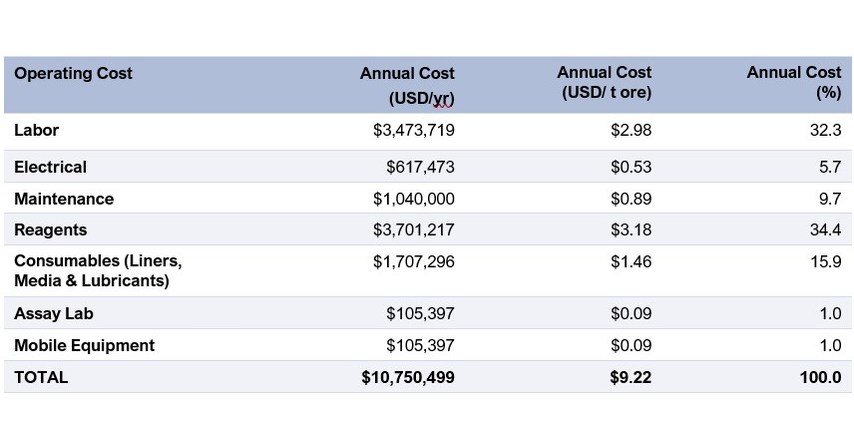This screenshot has width=854, height=448.
Task: Select the 34.4 Reagents percentage cell
Action: (826, 230)
